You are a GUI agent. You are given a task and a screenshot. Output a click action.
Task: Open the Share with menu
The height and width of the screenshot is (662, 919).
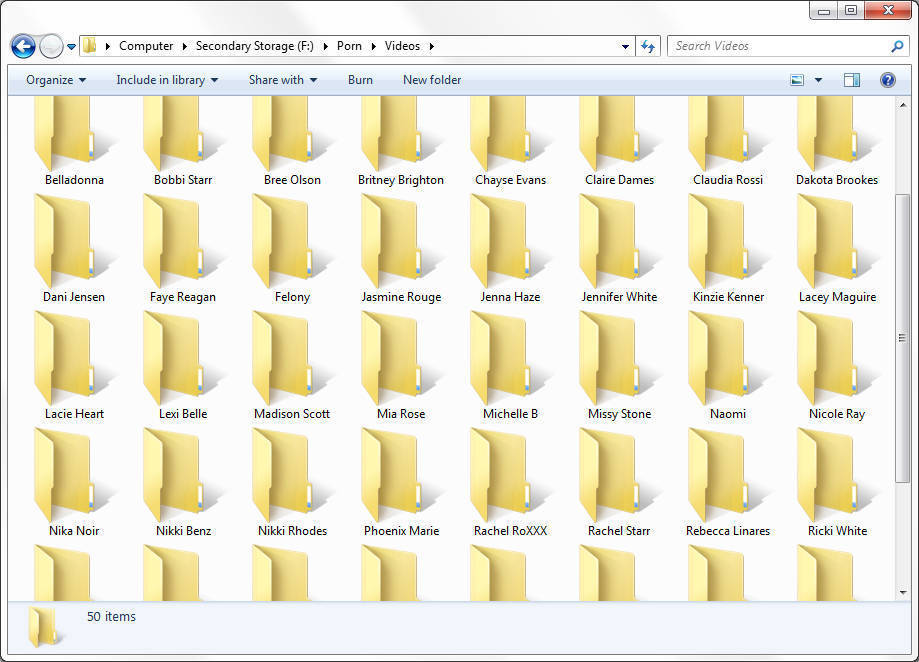click(x=283, y=80)
